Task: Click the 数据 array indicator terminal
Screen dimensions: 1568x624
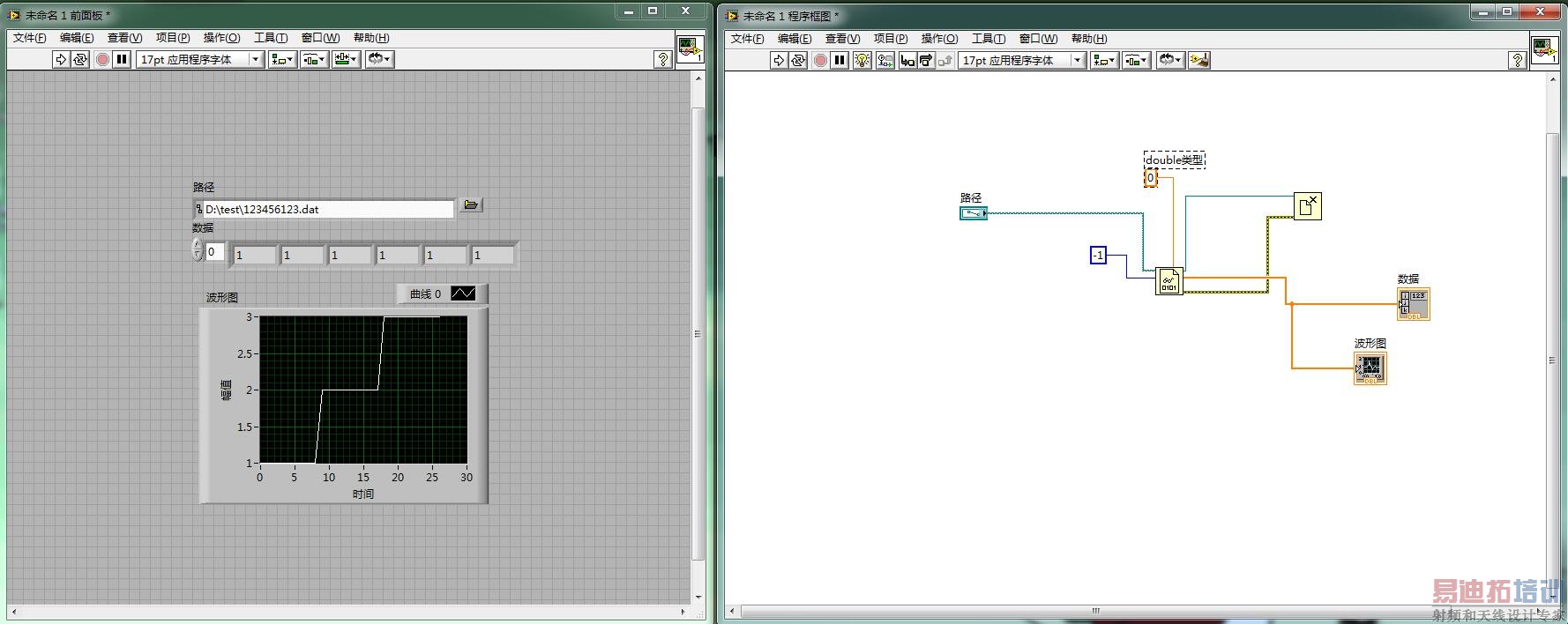Action: (x=1413, y=304)
